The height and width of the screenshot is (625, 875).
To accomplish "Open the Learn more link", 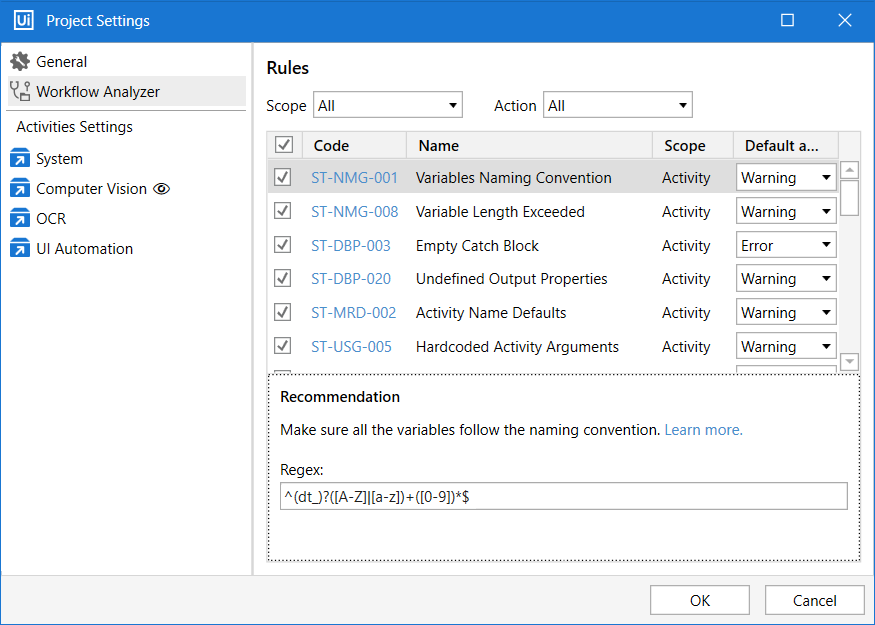I will tap(703, 429).
